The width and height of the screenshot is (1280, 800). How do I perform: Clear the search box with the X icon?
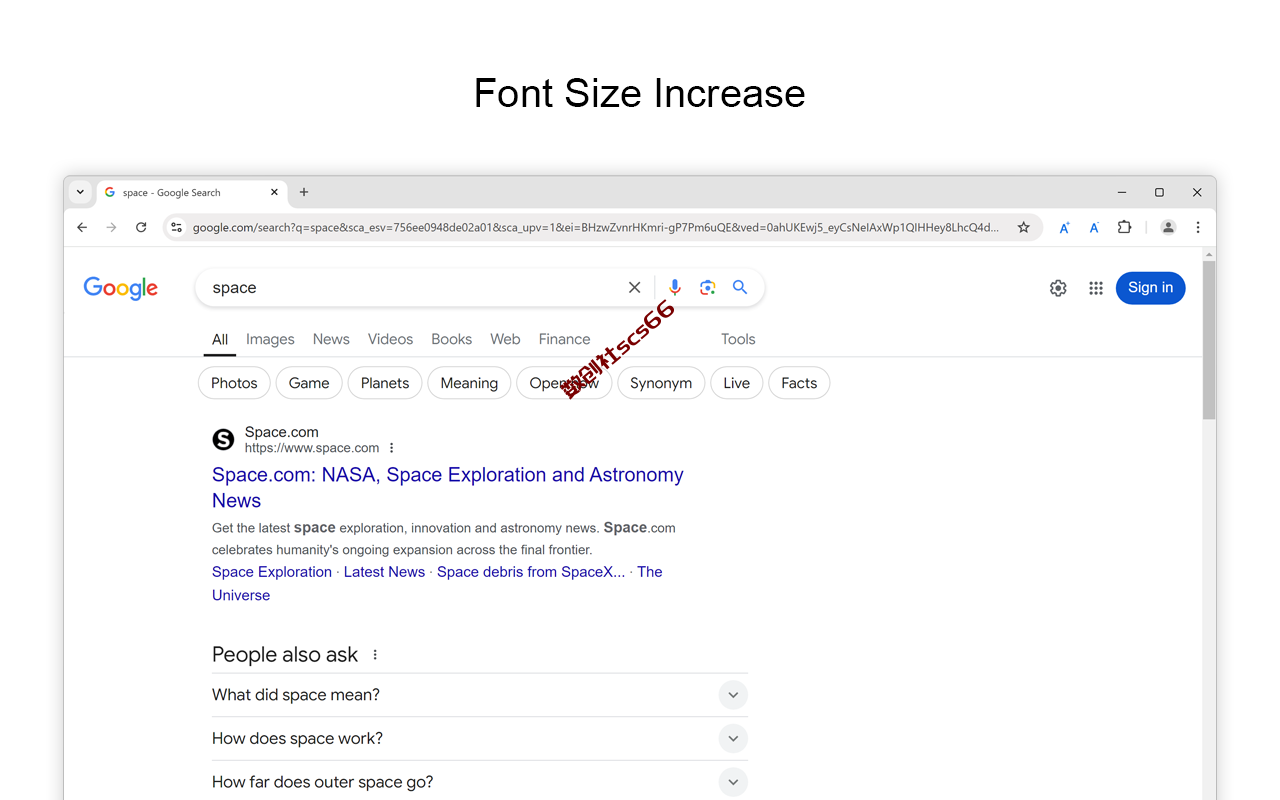coord(634,288)
